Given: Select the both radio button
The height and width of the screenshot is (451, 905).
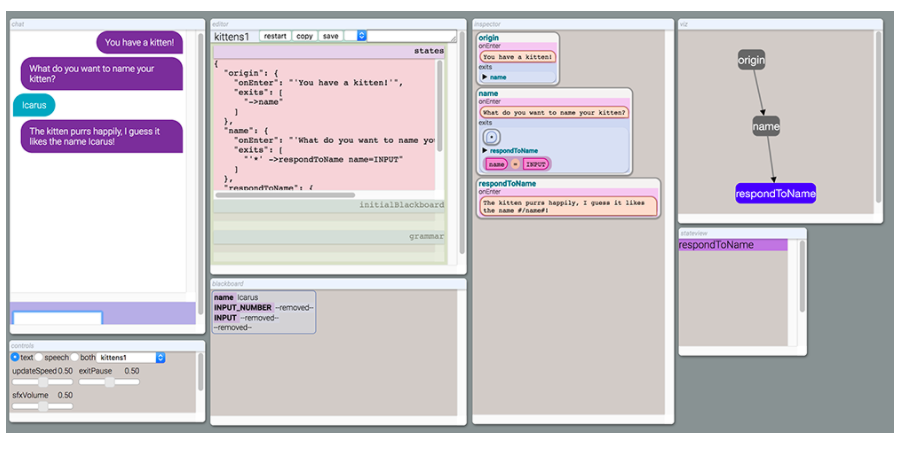Looking at the screenshot, I should point(75,357).
